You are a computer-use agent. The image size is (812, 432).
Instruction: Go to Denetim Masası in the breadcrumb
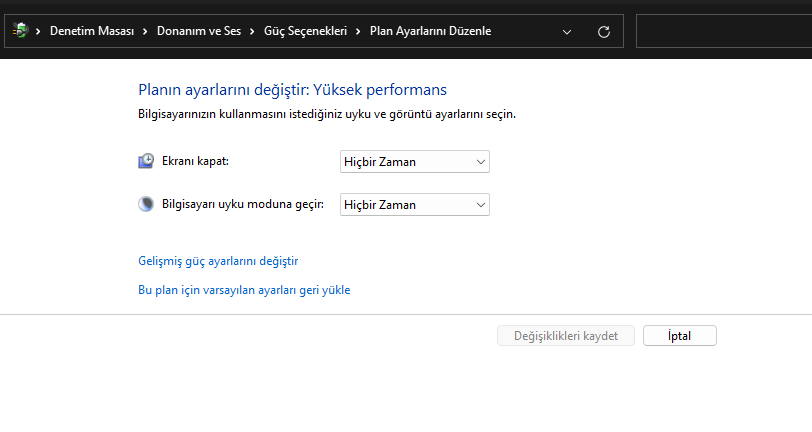click(93, 31)
